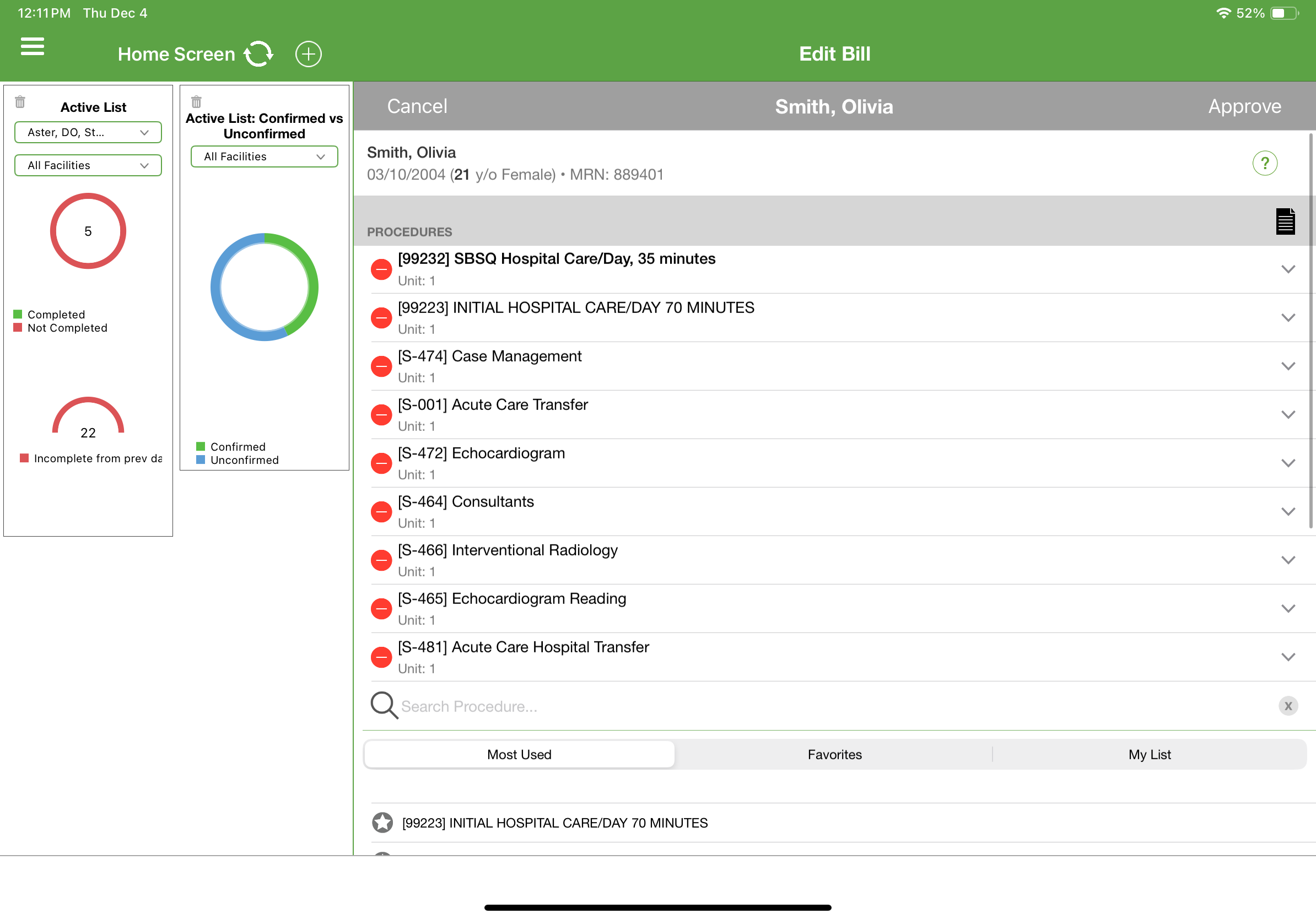1316x919 pixels.
Task: Expand the S-481 Acute Care Hospital Transfer row
Action: 1288,657
